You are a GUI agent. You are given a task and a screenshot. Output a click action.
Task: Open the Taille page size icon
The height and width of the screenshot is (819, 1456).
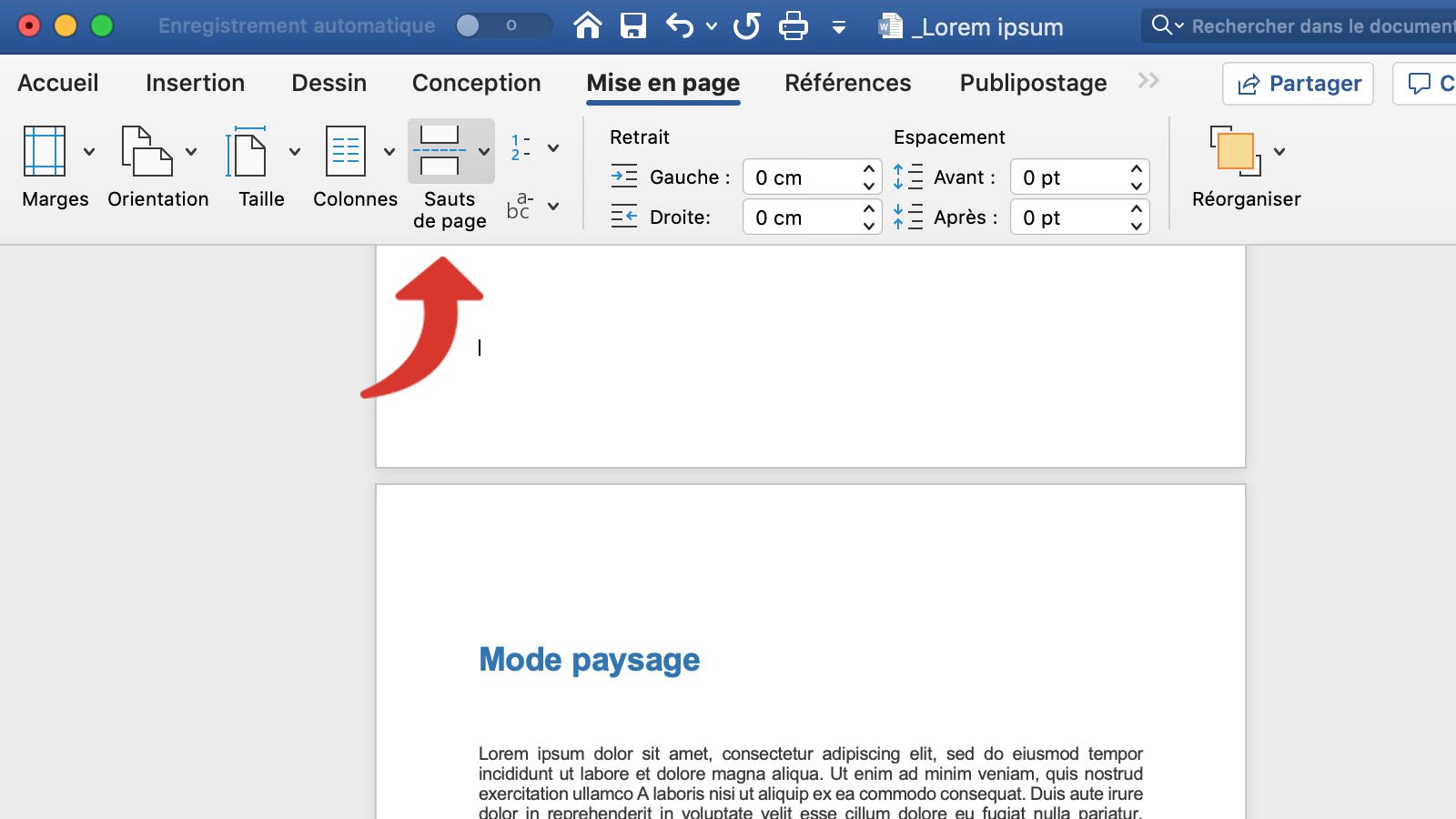(x=247, y=151)
